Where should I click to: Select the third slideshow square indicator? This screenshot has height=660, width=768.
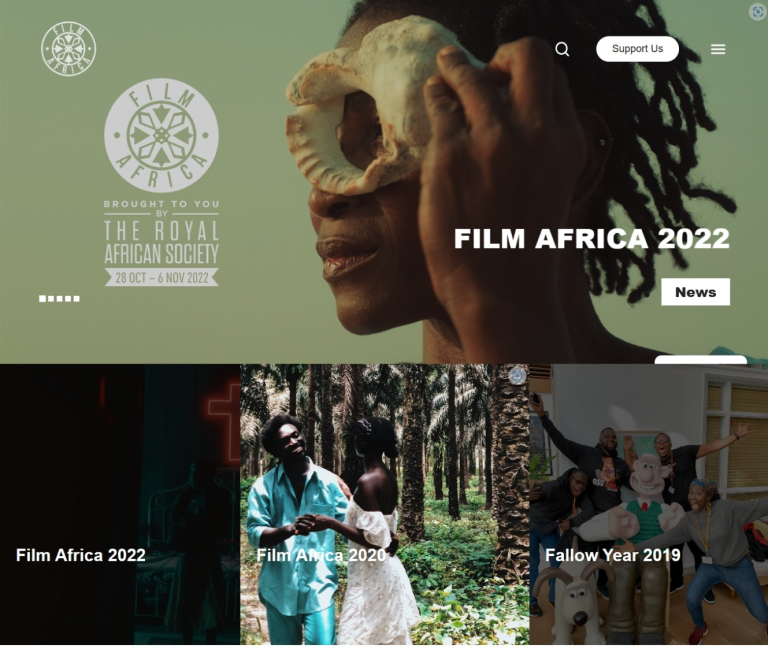(59, 299)
